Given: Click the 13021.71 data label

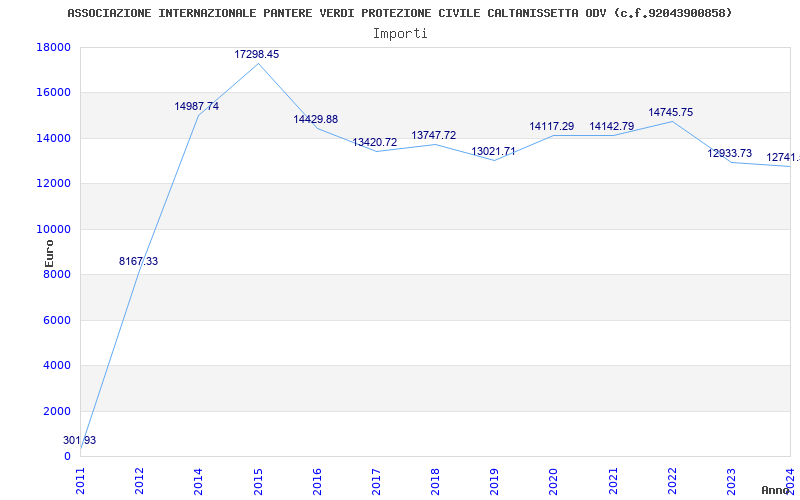Looking at the screenshot, I should [493, 152].
